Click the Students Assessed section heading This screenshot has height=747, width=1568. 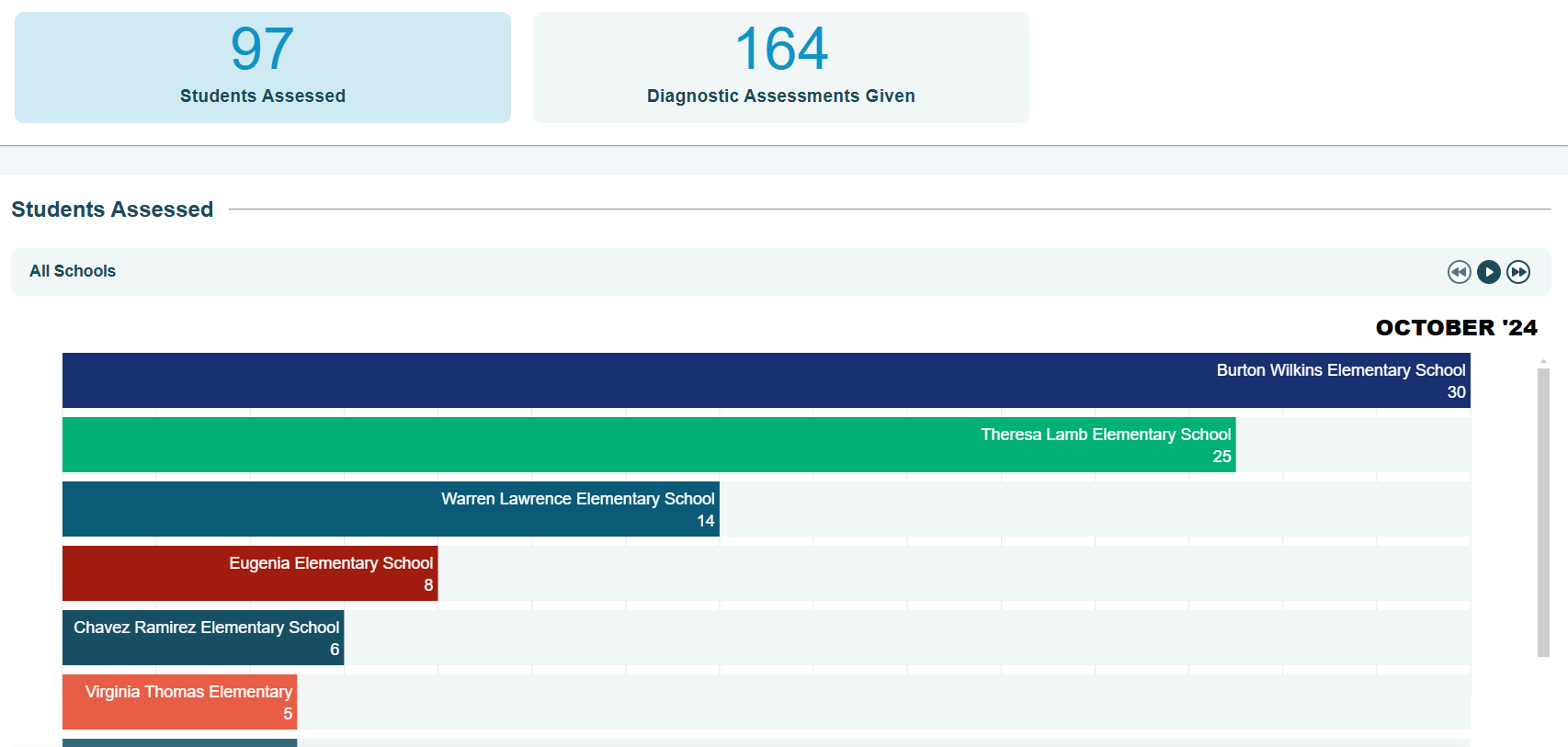click(x=112, y=209)
